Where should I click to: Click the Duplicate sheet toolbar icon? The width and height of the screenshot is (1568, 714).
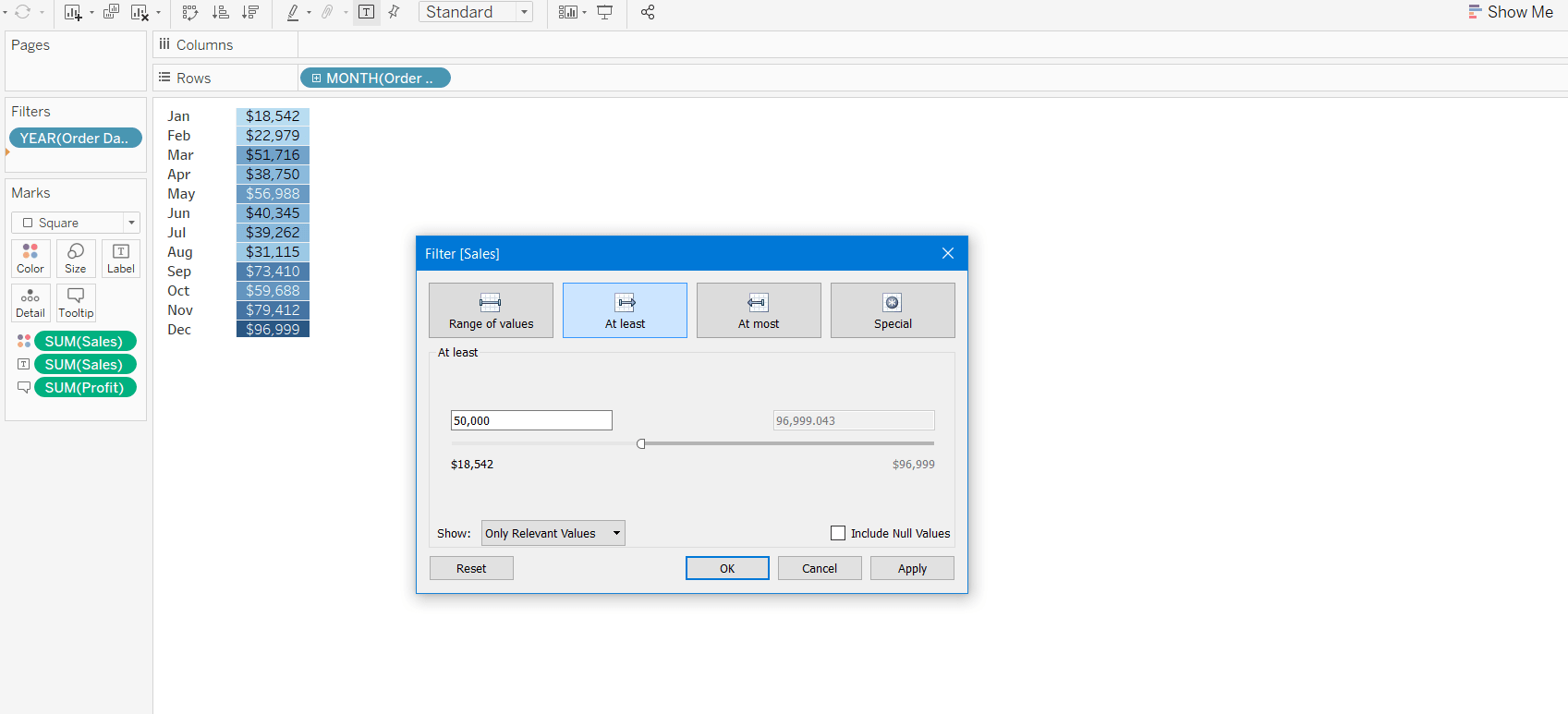(x=111, y=12)
